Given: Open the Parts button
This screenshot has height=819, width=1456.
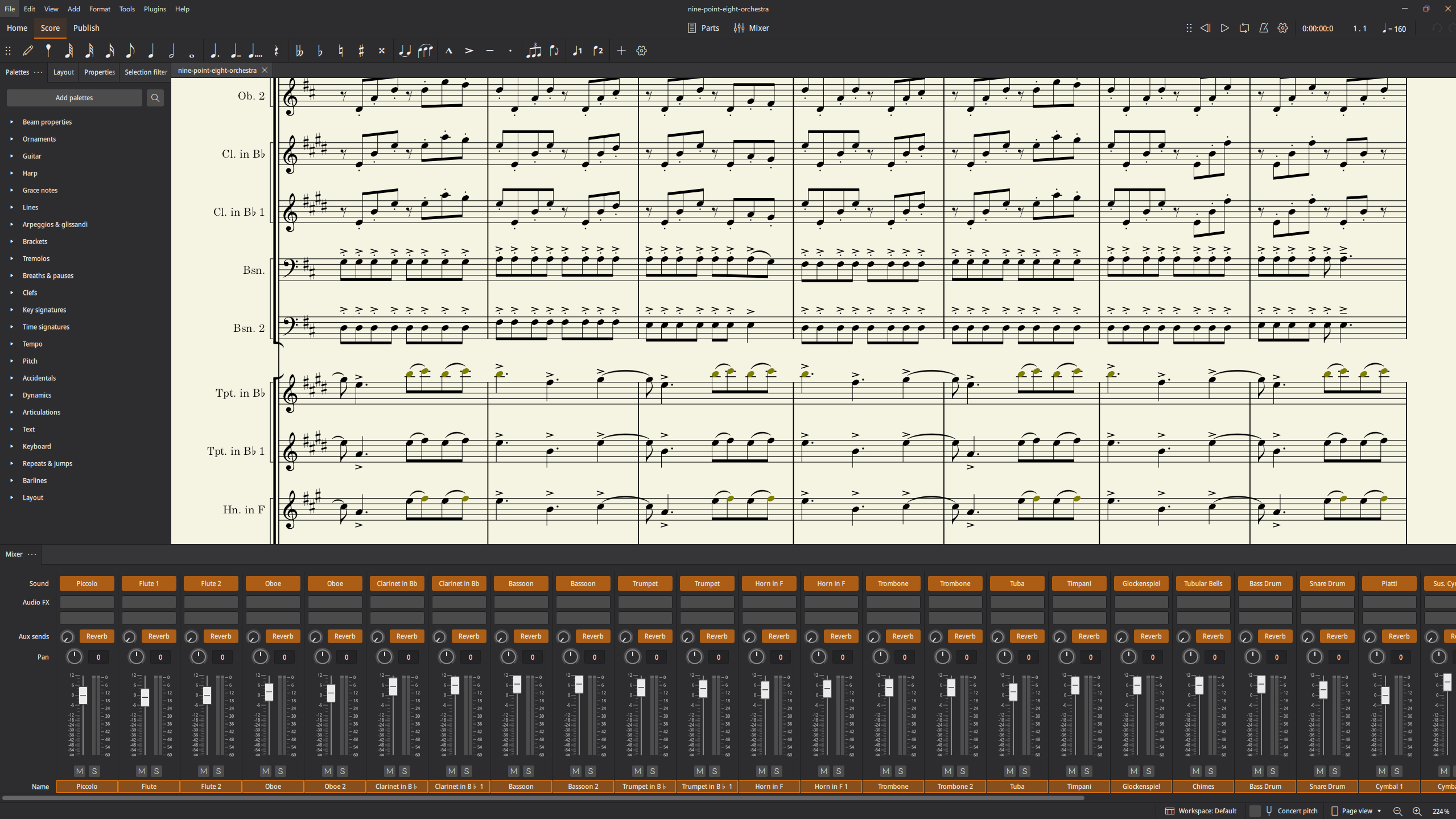Looking at the screenshot, I should tap(703, 28).
